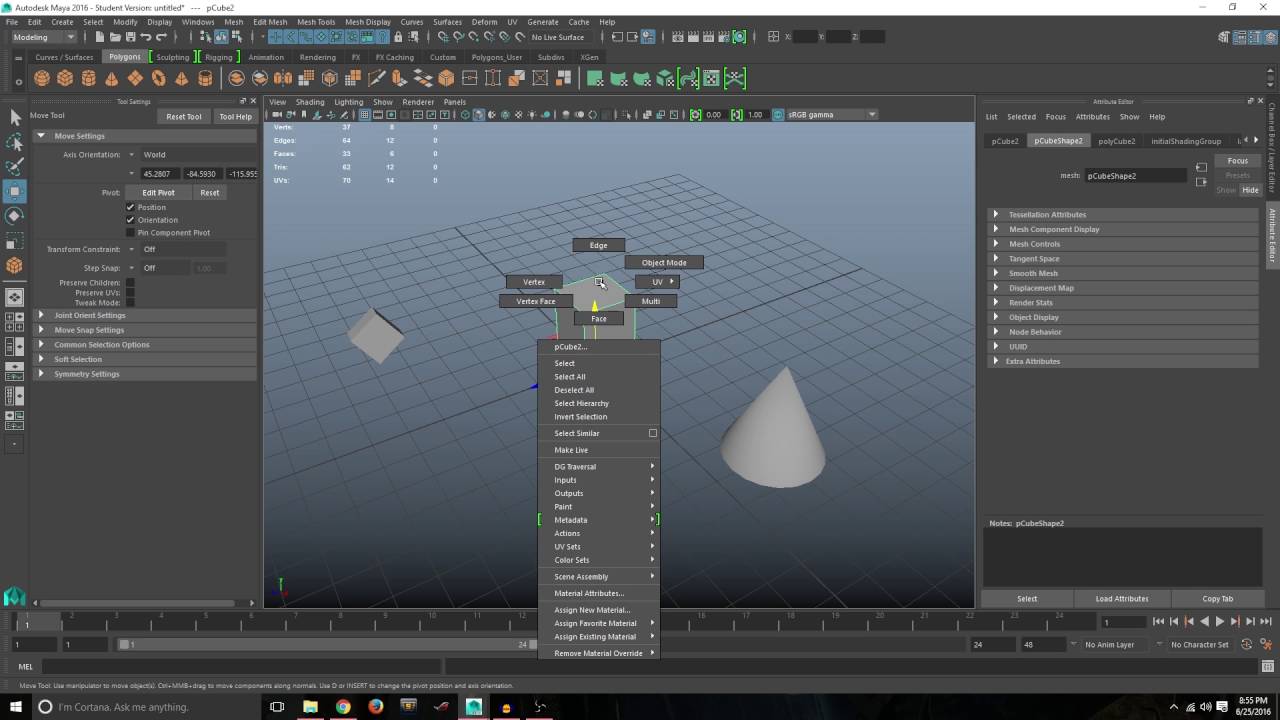Expand Soft Selection section
Image resolution: width=1280 pixels, height=720 pixels.
click(145, 359)
